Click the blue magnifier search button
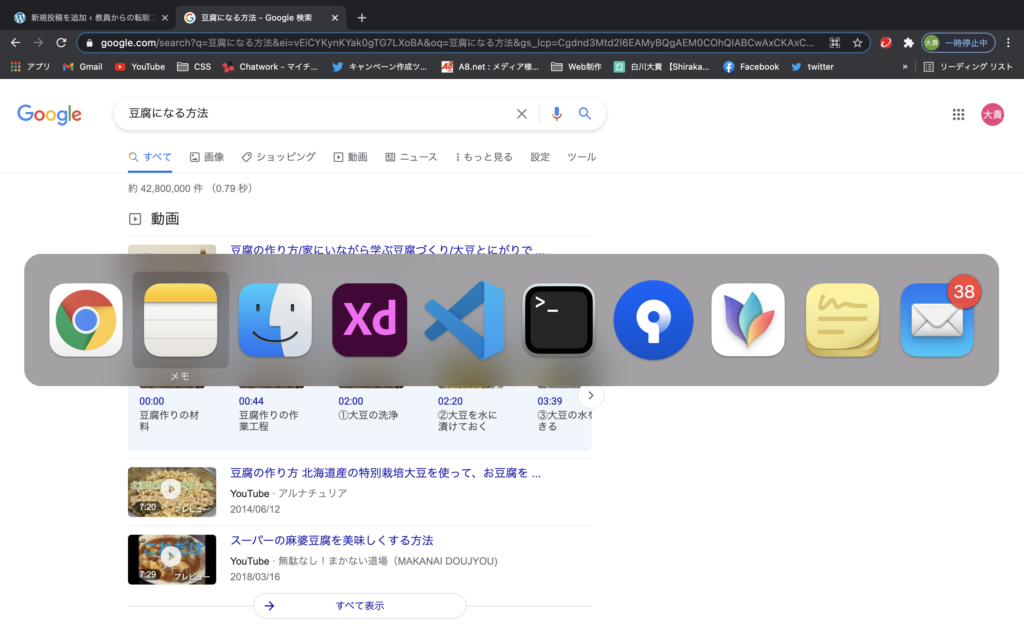Image resolution: width=1024 pixels, height=640 pixels. click(585, 114)
